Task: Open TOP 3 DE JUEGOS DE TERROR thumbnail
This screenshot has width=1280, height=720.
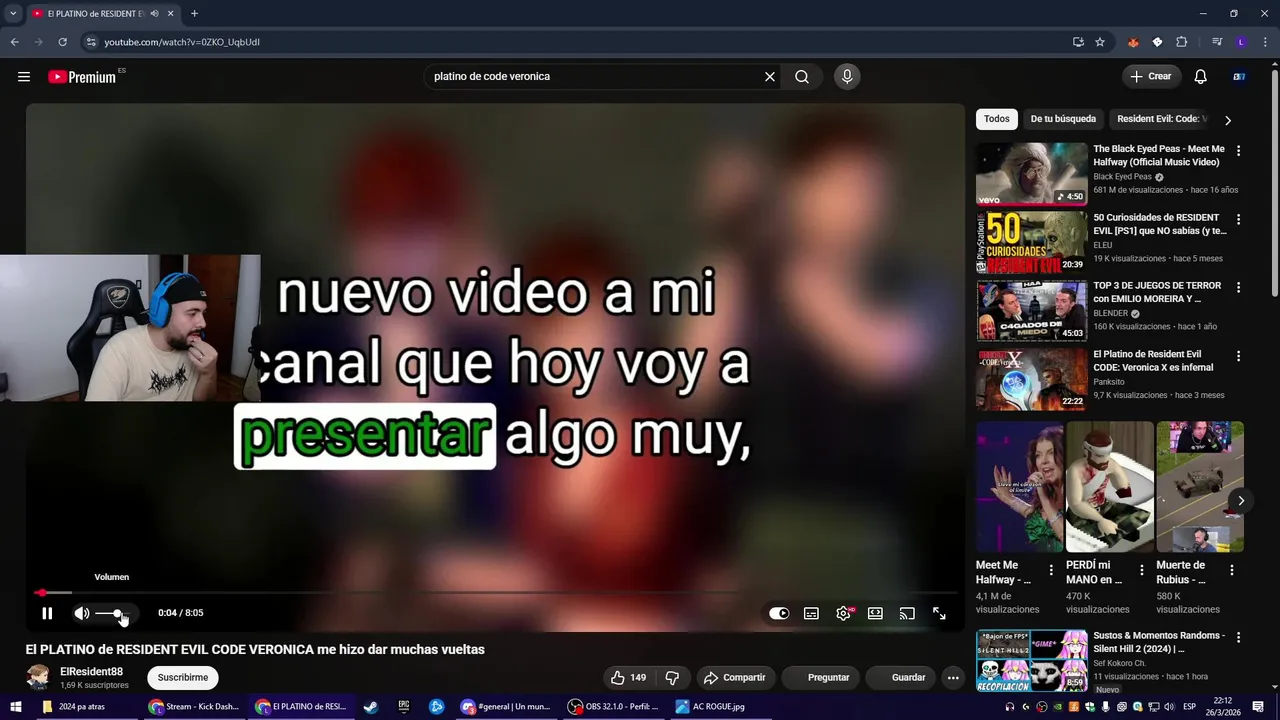Action: coord(1031,310)
